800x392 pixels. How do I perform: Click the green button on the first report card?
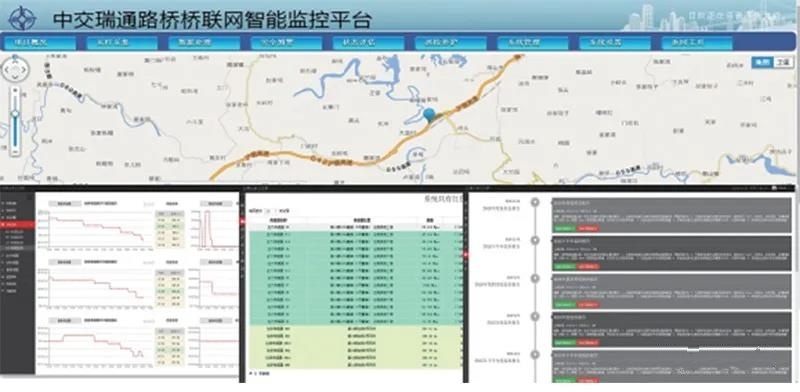(x=564, y=228)
